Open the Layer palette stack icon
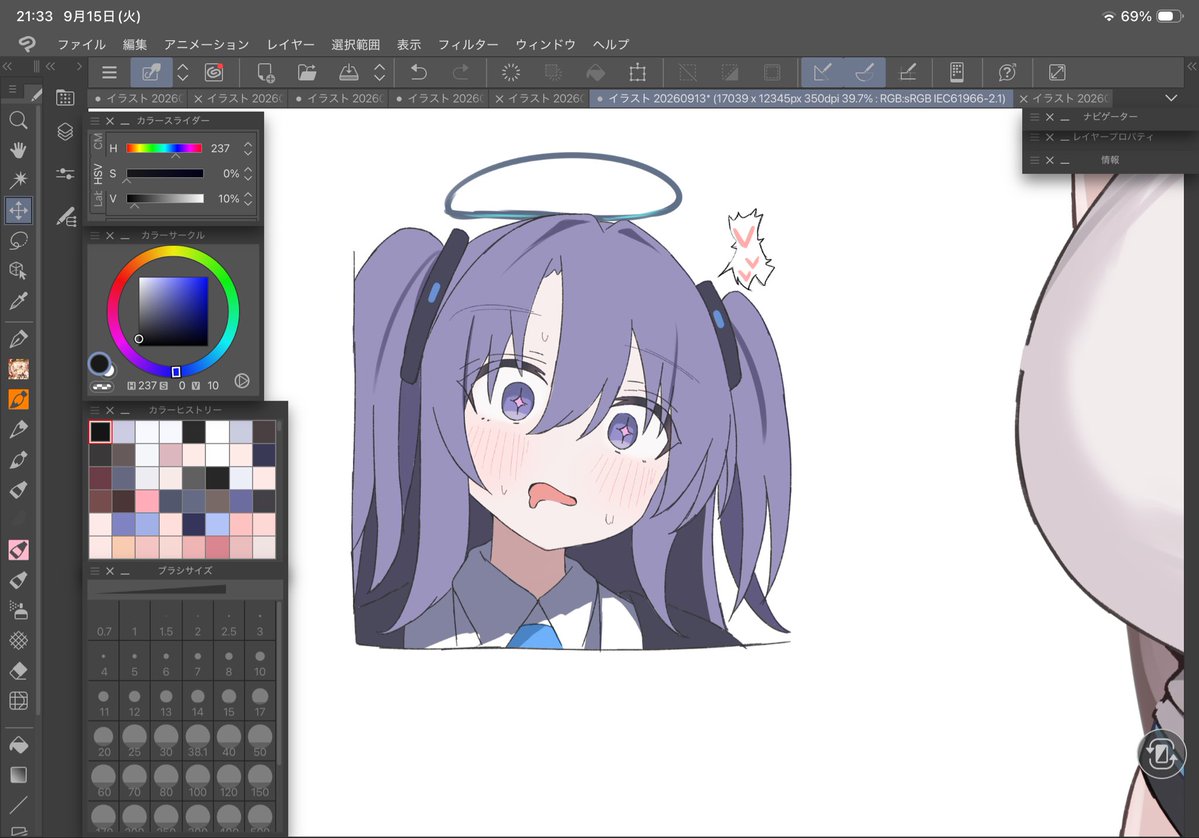This screenshot has width=1199, height=838. tap(66, 132)
